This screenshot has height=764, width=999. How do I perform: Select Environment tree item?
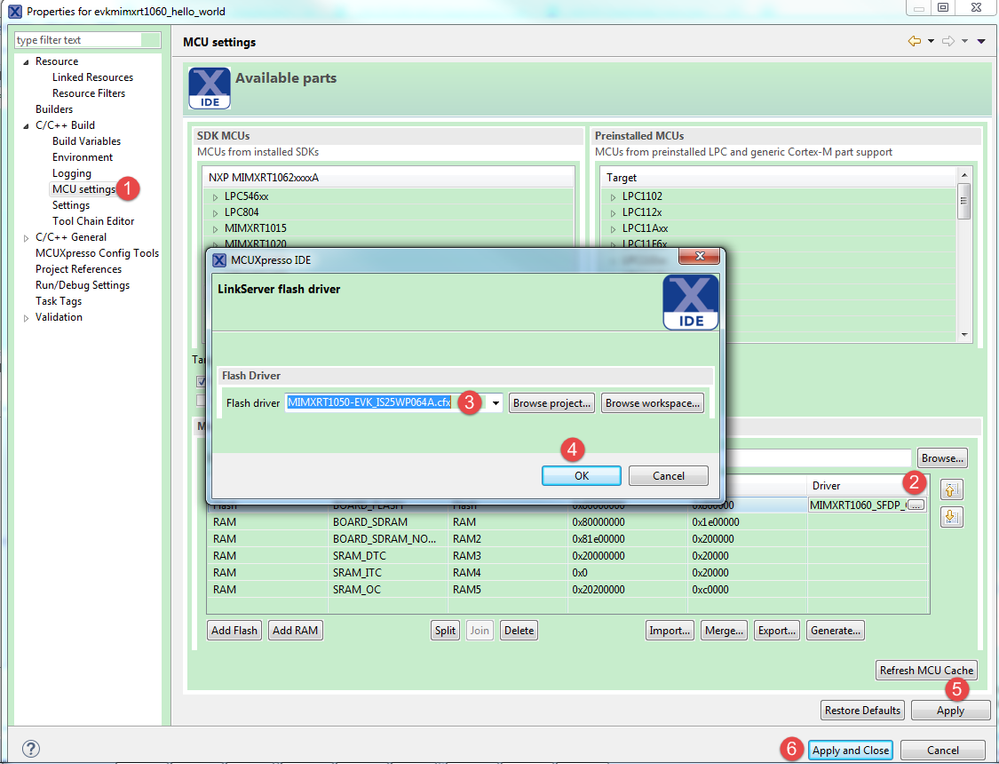82,157
